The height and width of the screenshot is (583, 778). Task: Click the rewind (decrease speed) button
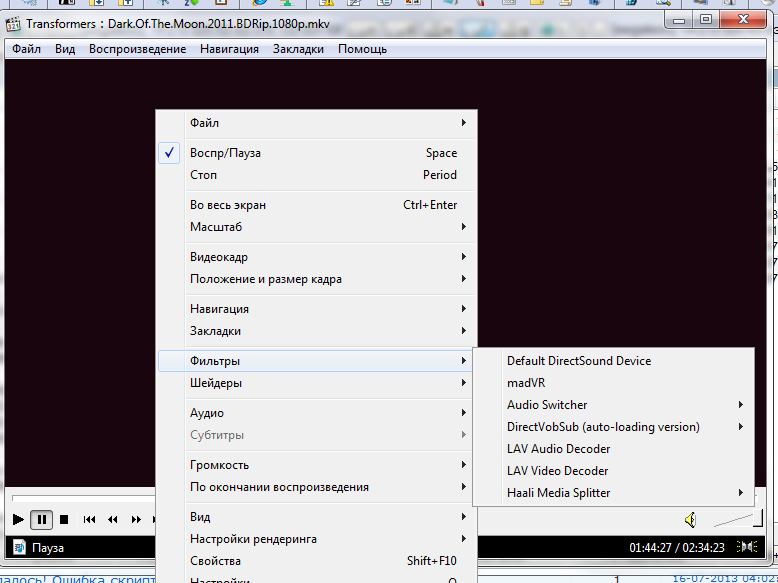coord(113,519)
